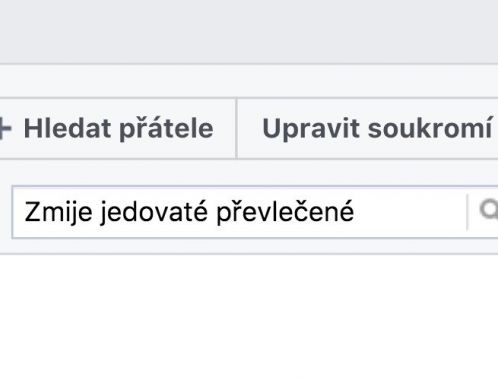Click empty space after převlečené in search box
This screenshot has width=498, height=380.
[x=410, y=212]
